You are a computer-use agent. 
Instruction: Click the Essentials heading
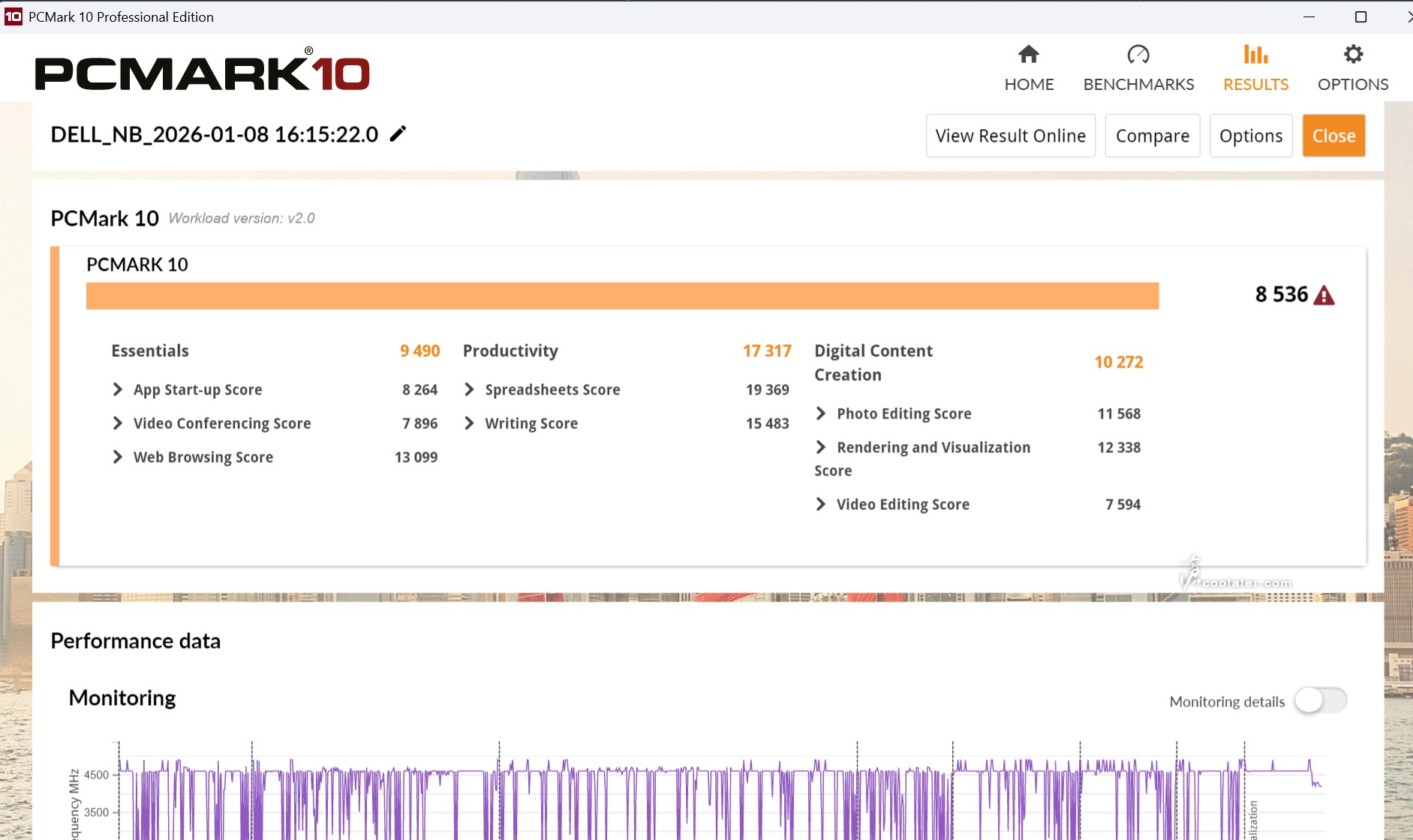[x=150, y=351]
